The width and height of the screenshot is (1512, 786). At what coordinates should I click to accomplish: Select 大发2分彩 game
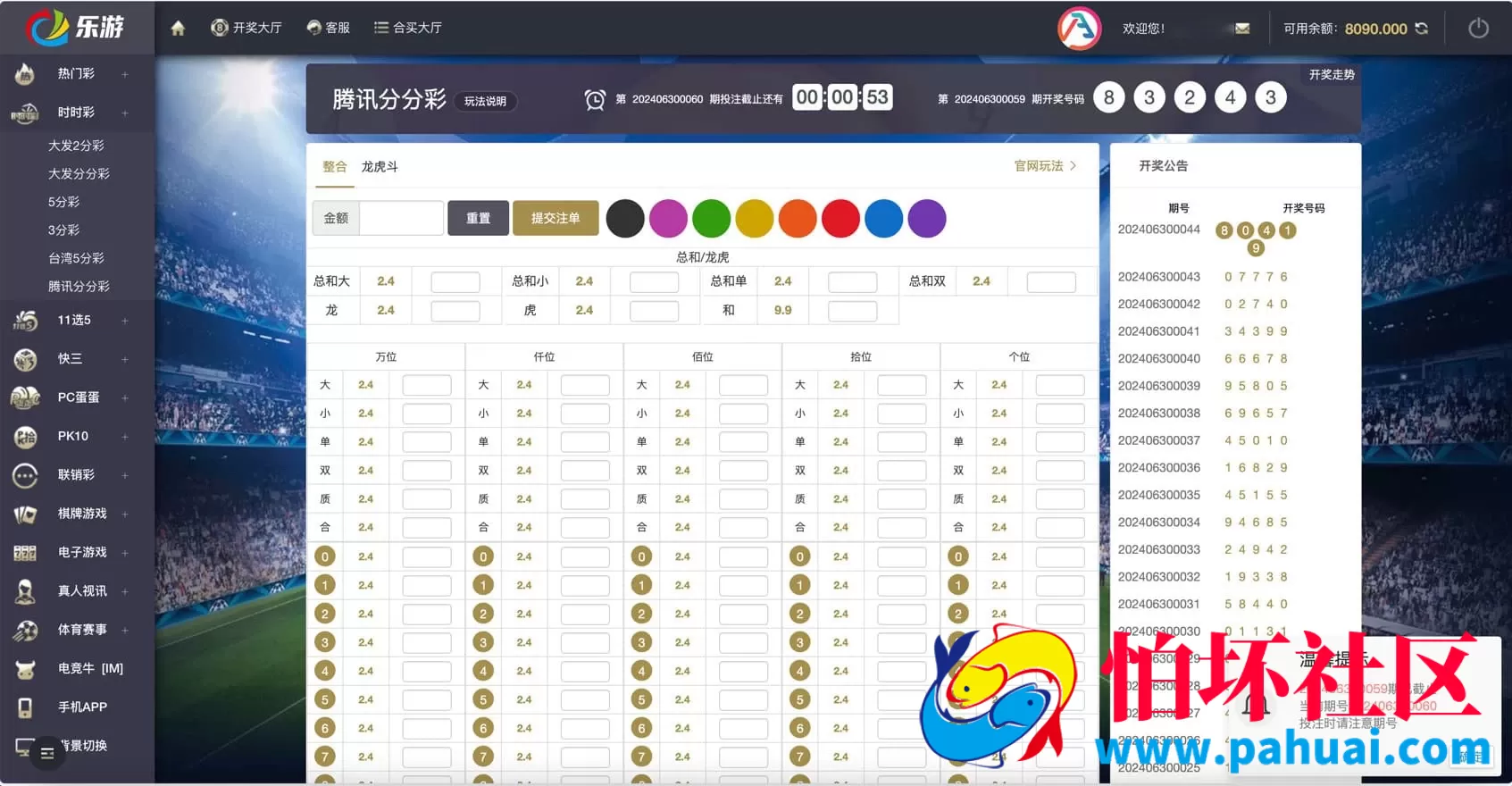(x=76, y=146)
